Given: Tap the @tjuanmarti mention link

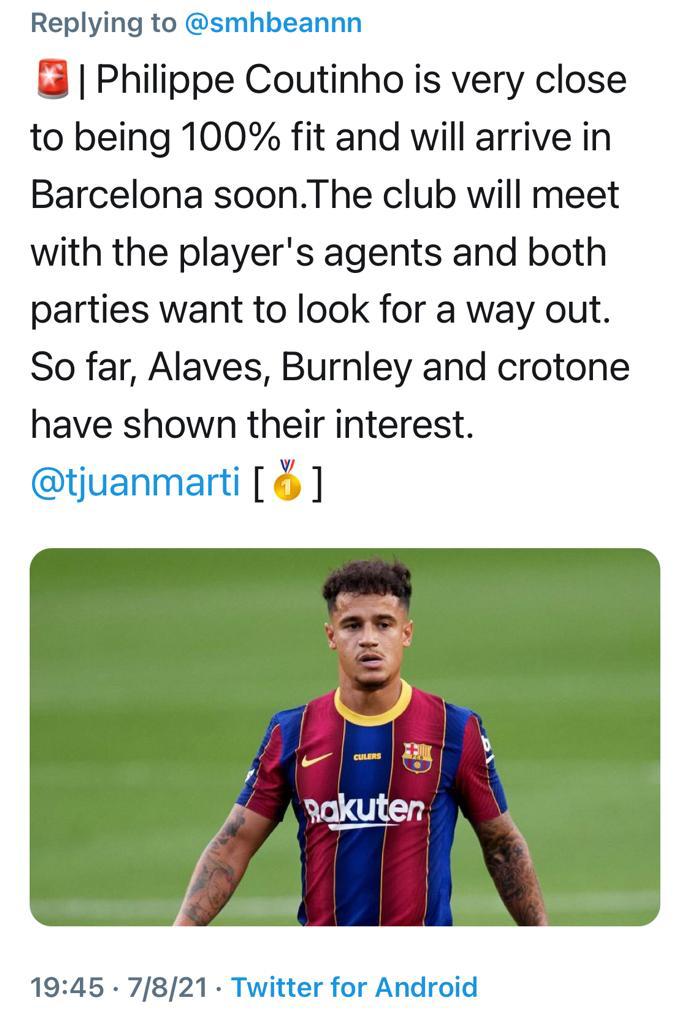Looking at the screenshot, I should [x=135, y=482].
